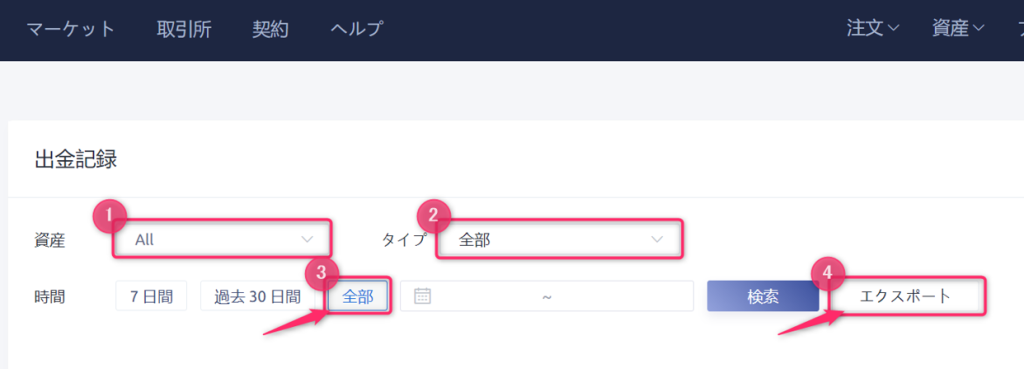Open the マーケット menu item
Screen dimensions: 1024x369
(x=71, y=29)
